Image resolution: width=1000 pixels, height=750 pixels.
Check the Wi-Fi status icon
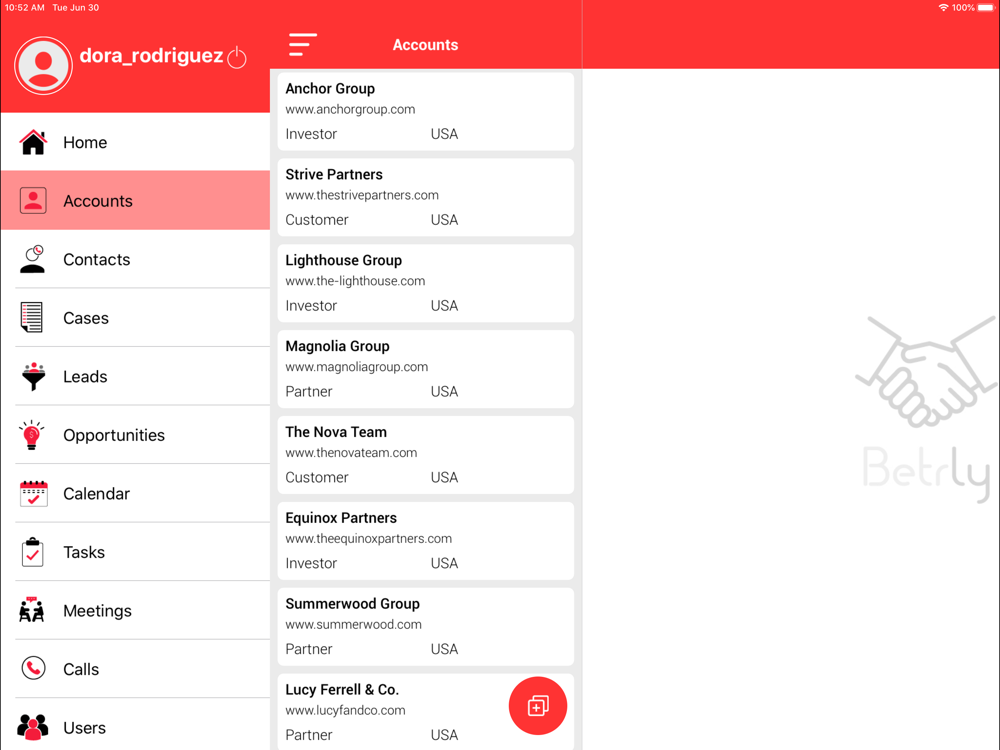point(943,8)
